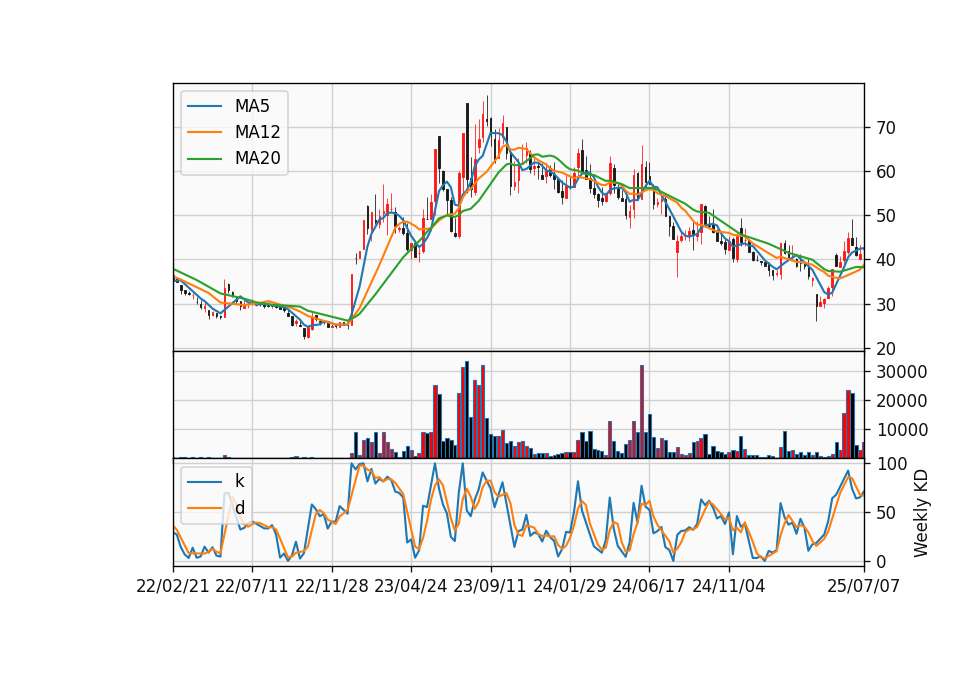
Task: Click the d legend label
Action: click(x=240, y=508)
